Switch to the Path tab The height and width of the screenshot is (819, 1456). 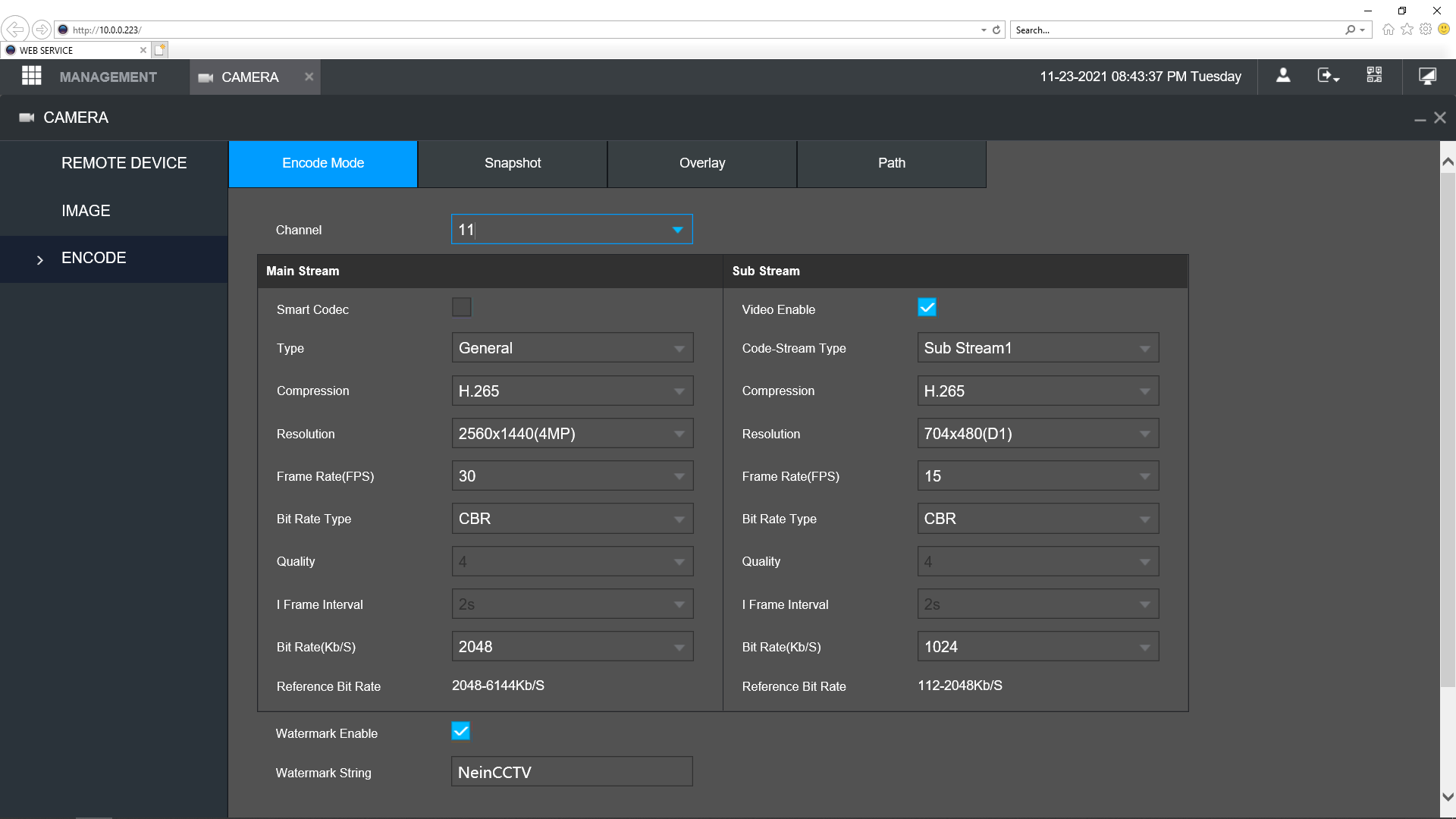tap(892, 164)
